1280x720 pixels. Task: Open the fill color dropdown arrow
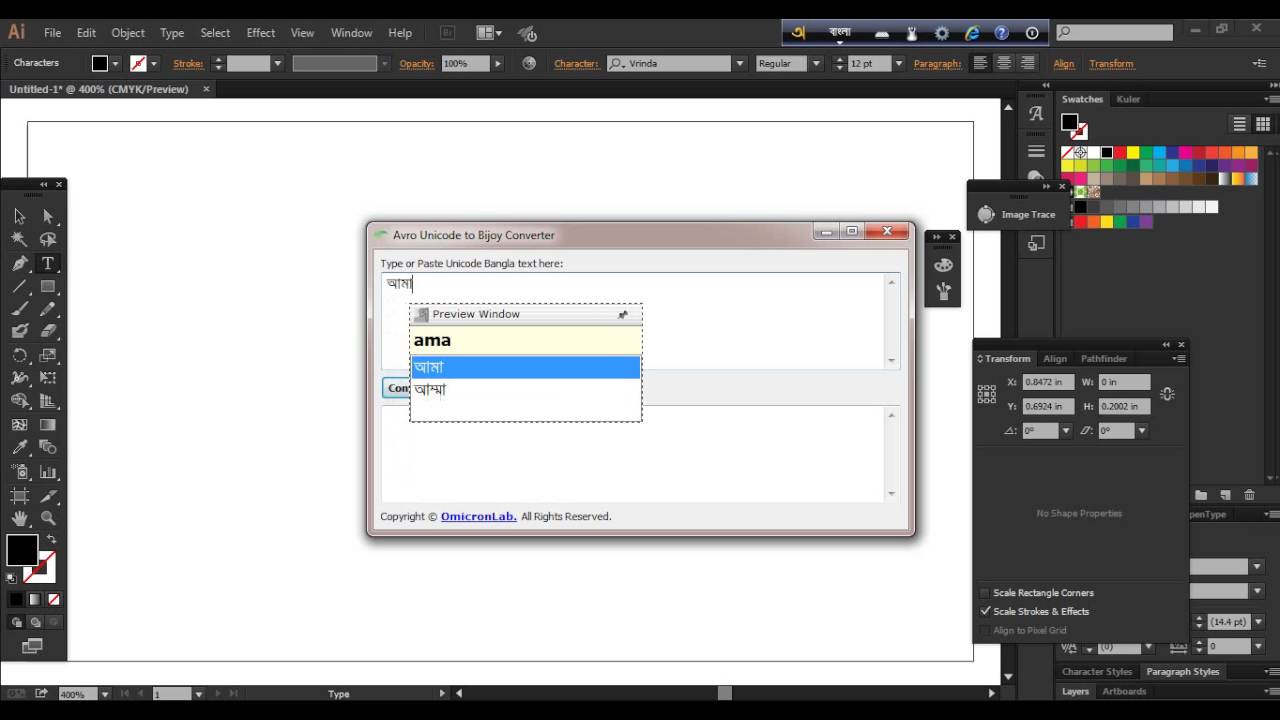pyautogui.click(x=116, y=63)
